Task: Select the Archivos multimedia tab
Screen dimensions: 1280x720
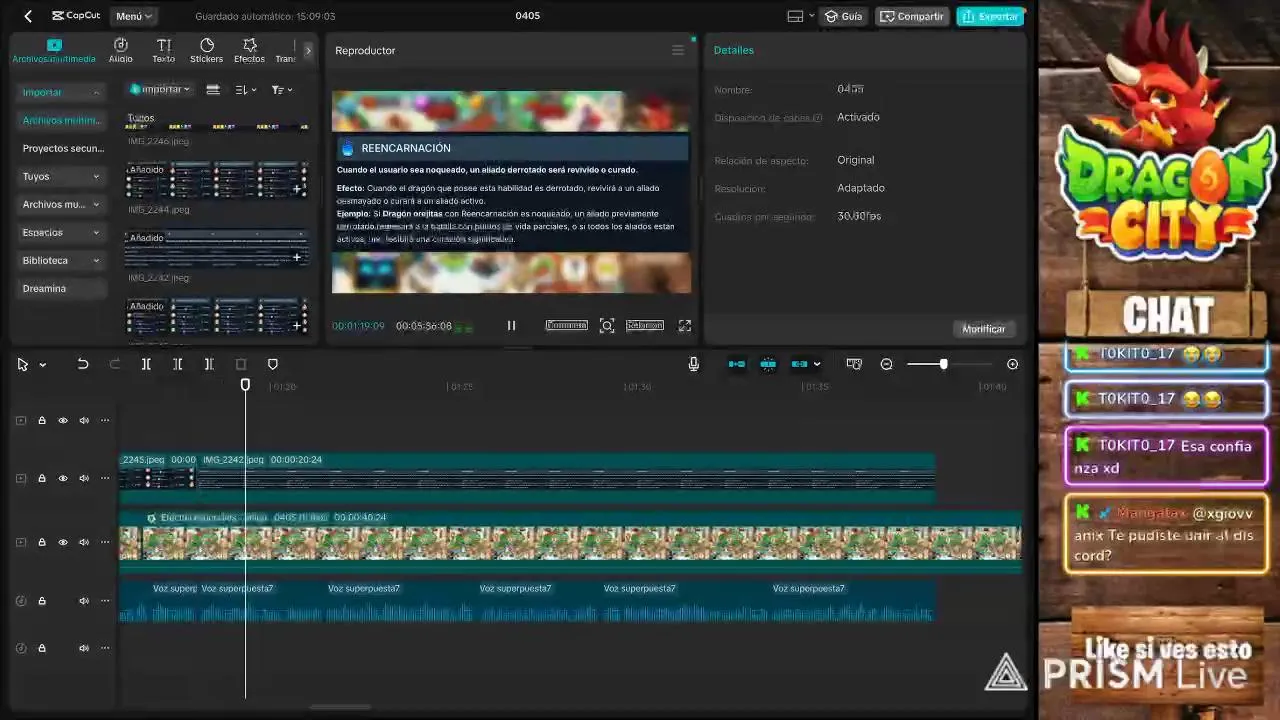Action: (54, 50)
